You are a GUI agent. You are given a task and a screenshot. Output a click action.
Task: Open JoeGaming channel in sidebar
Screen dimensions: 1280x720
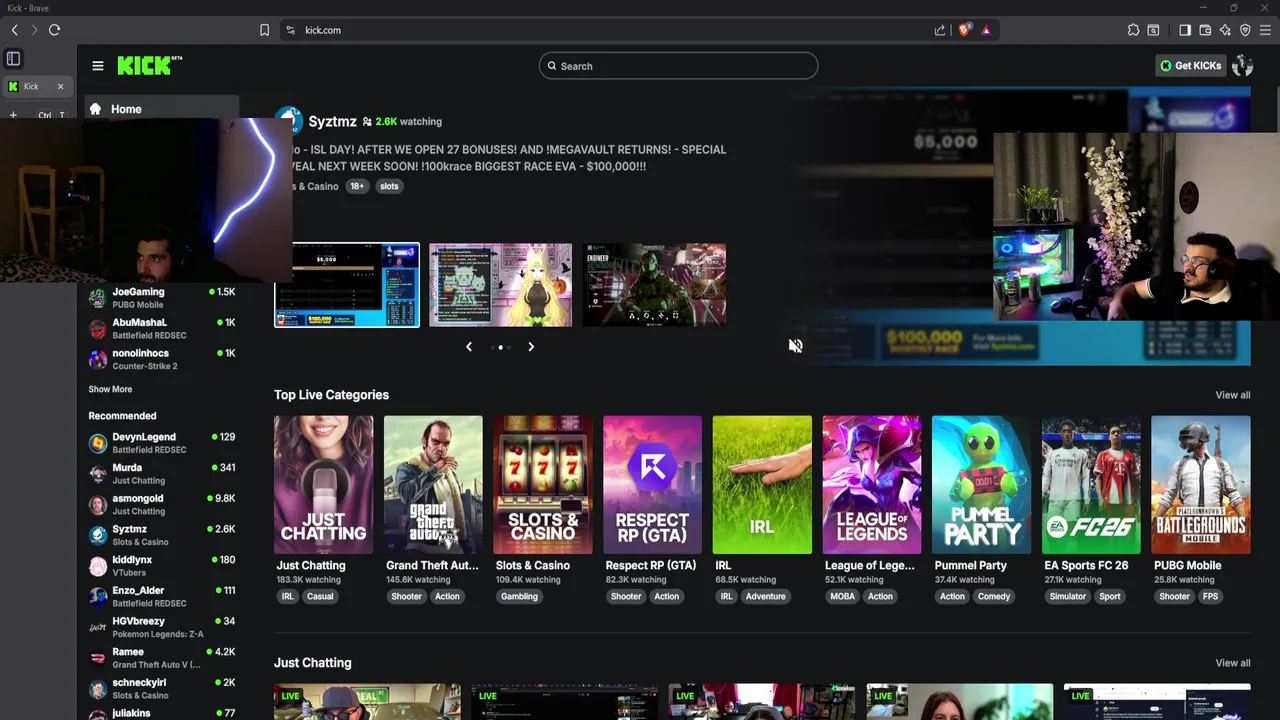click(162, 298)
